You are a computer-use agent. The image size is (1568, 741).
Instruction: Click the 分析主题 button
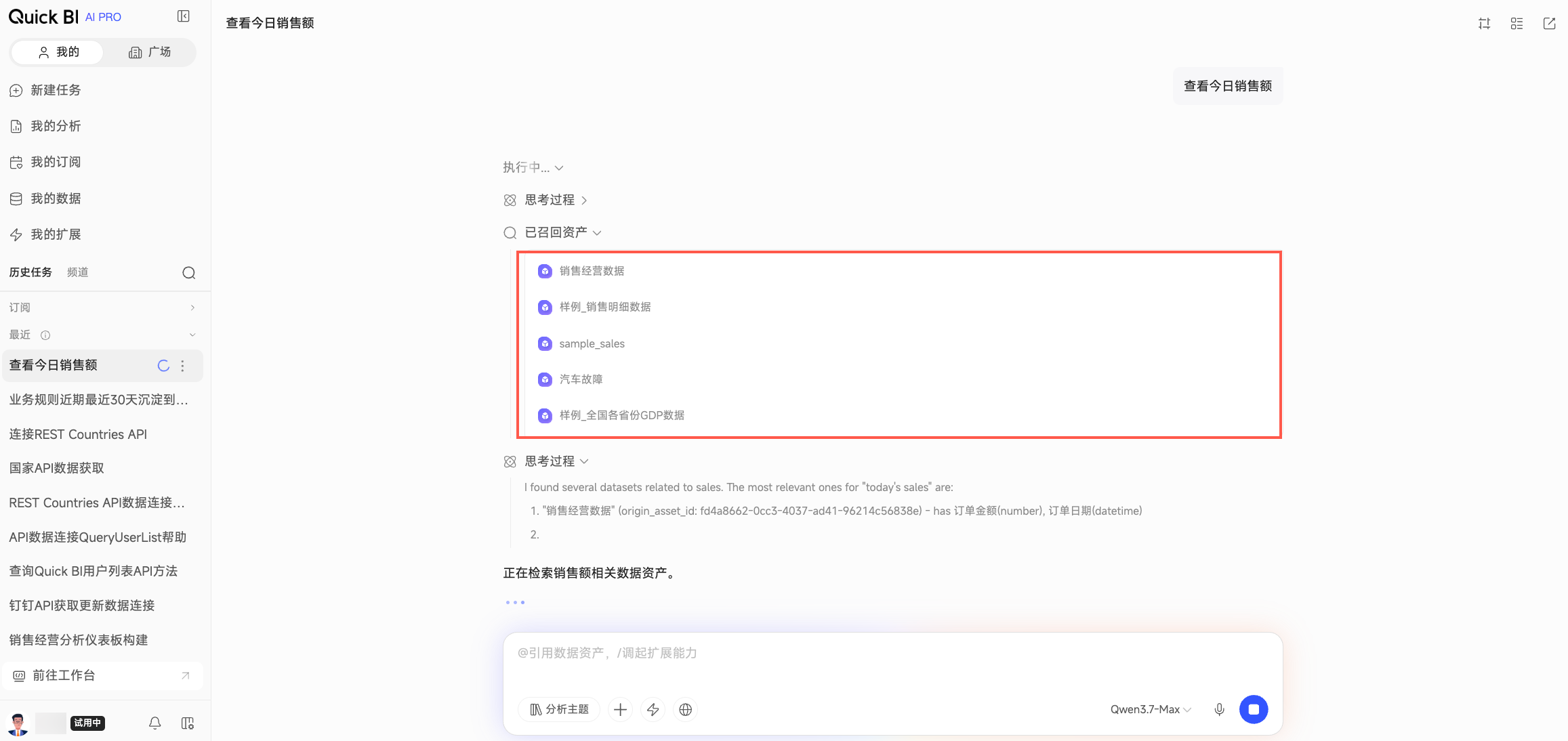point(559,709)
